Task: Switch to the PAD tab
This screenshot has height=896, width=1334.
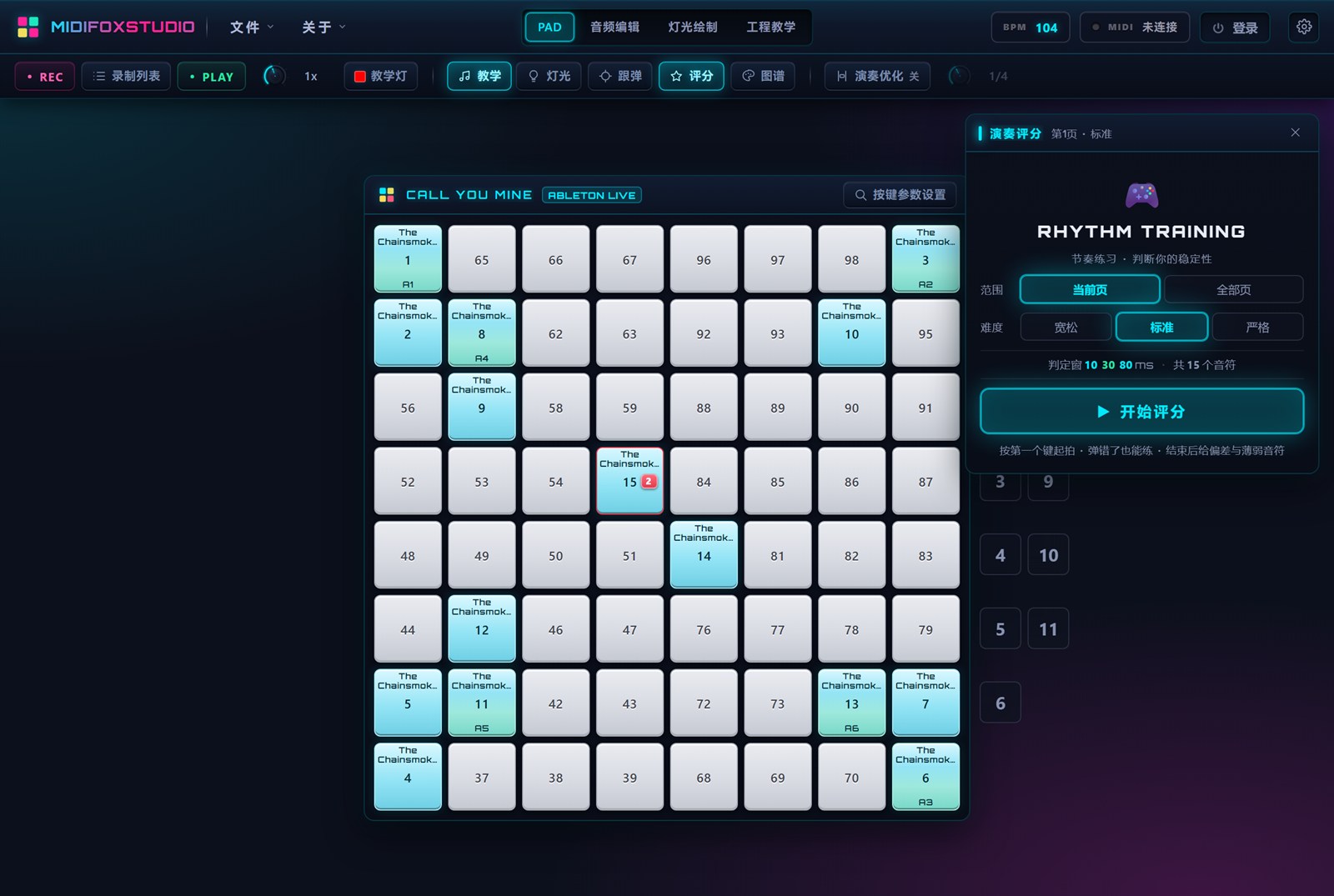Action: [549, 28]
